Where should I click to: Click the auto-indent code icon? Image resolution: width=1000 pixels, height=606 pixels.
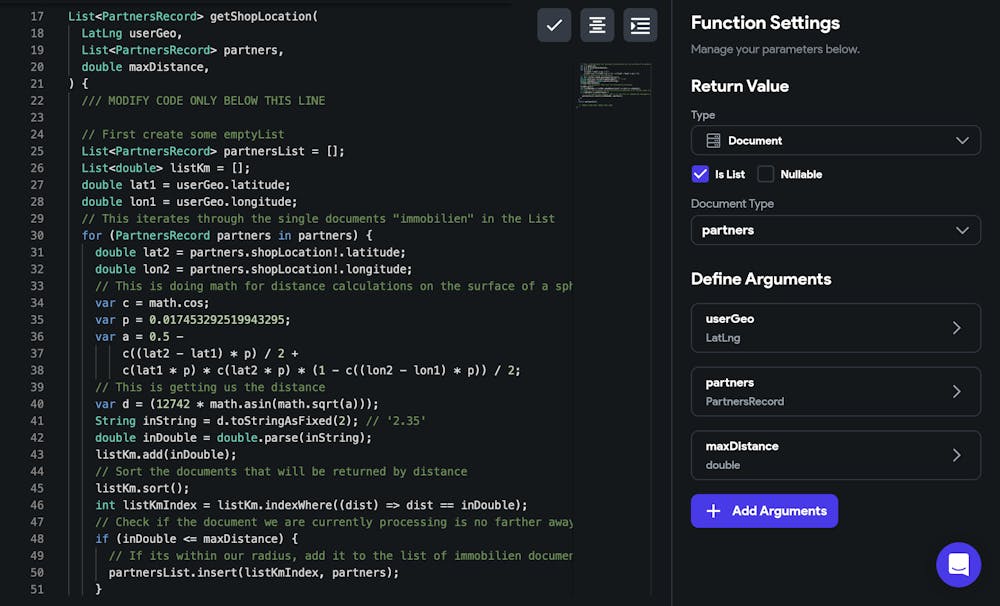[x=639, y=25]
